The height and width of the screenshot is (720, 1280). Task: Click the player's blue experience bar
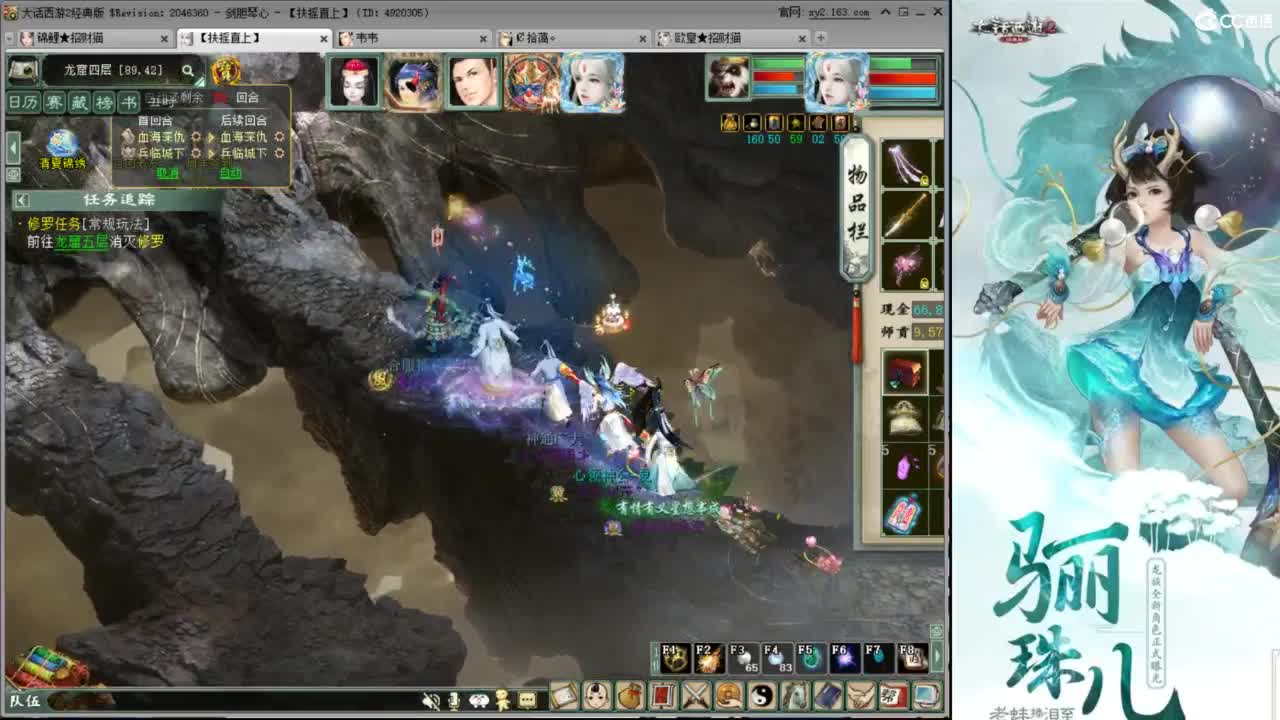(x=903, y=92)
